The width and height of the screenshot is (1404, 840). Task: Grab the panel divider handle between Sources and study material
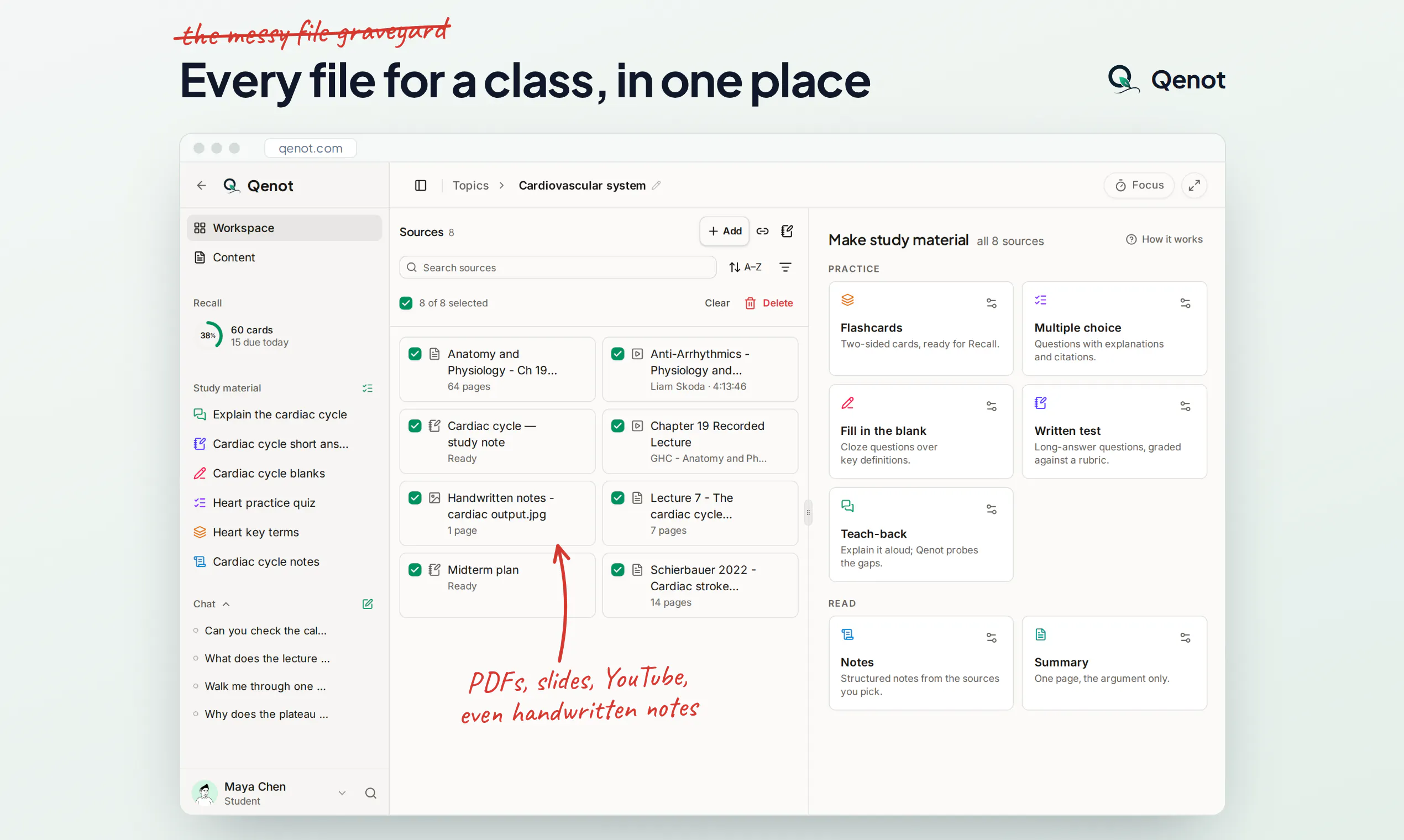click(x=808, y=513)
